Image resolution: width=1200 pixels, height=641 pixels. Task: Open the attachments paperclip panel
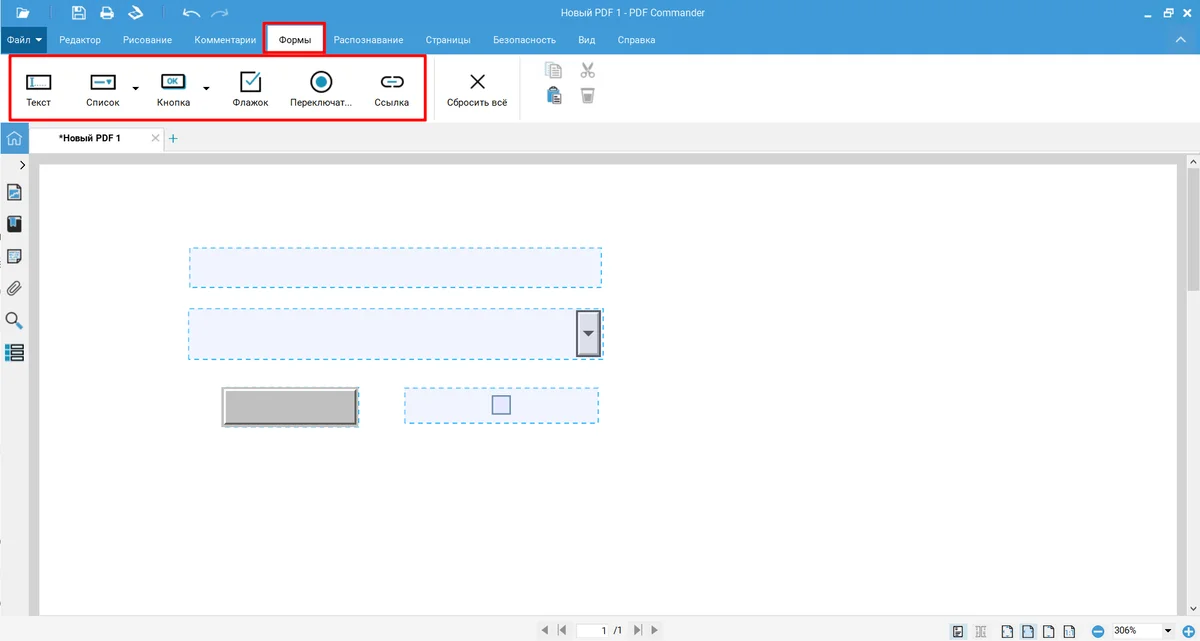pos(15,289)
